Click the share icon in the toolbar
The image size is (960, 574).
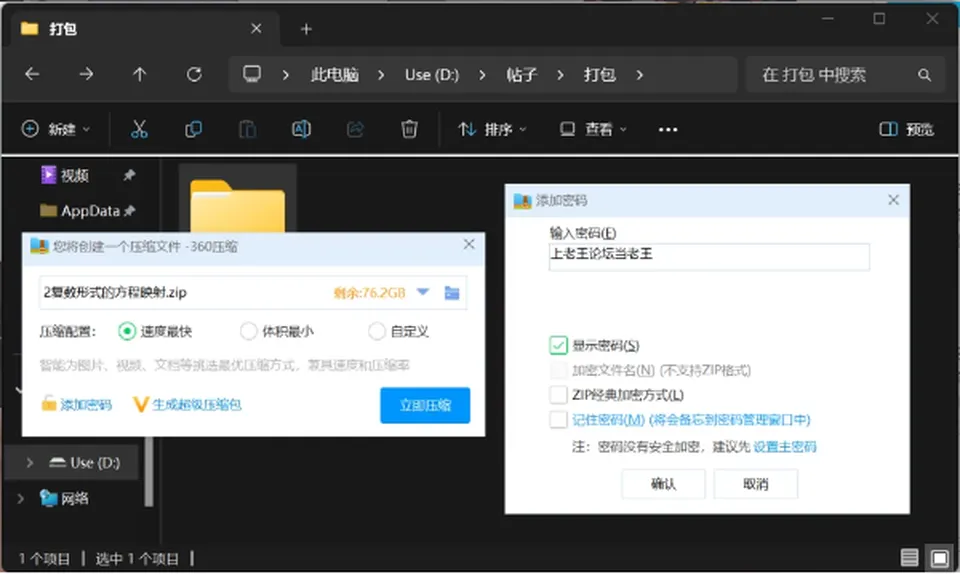coord(355,129)
